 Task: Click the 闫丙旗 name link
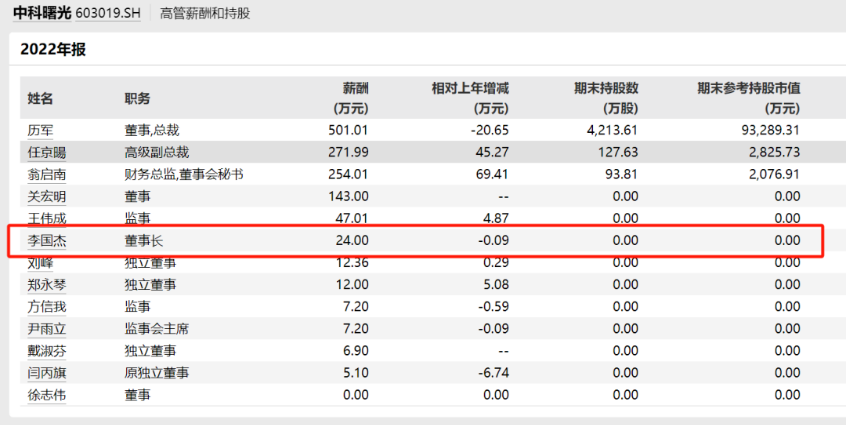47,373
